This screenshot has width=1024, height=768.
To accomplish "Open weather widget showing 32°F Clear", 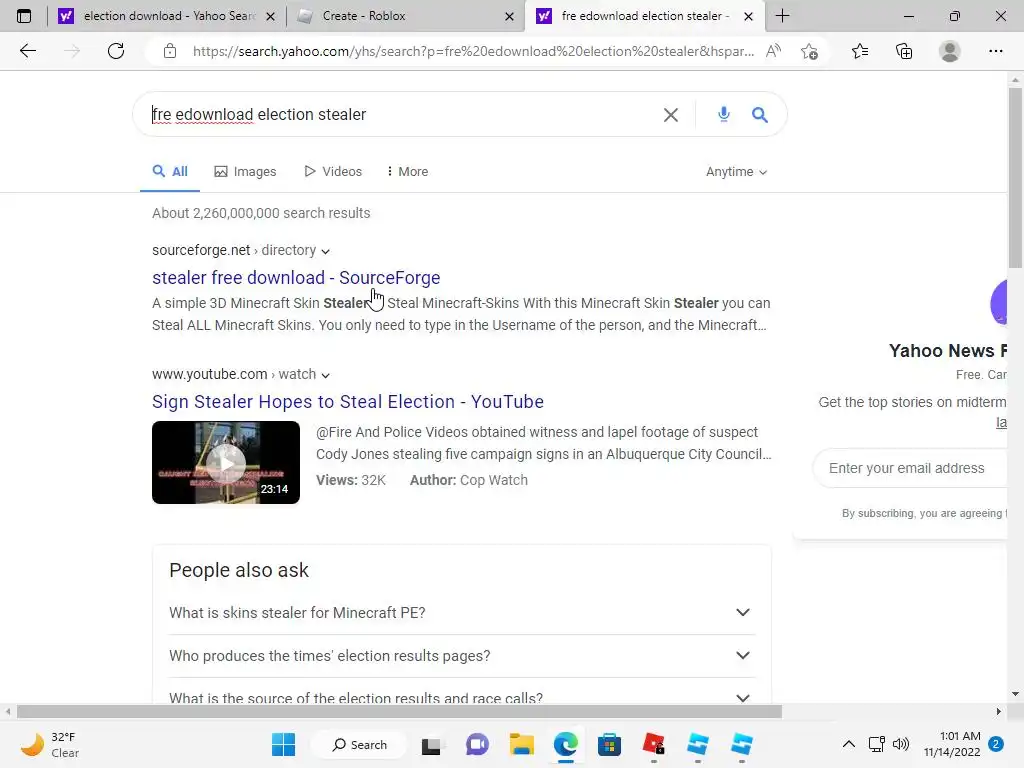I will 50,744.
